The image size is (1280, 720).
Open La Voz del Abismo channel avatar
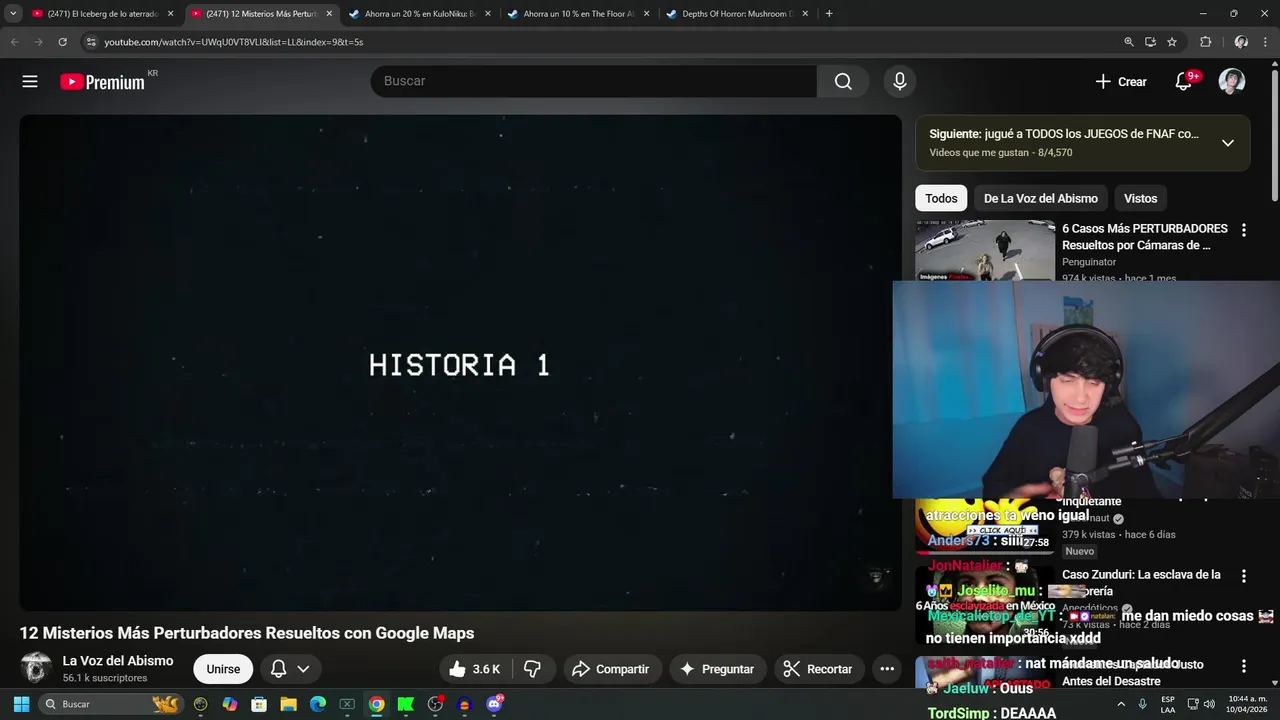pyautogui.click(x=36, y=668)
